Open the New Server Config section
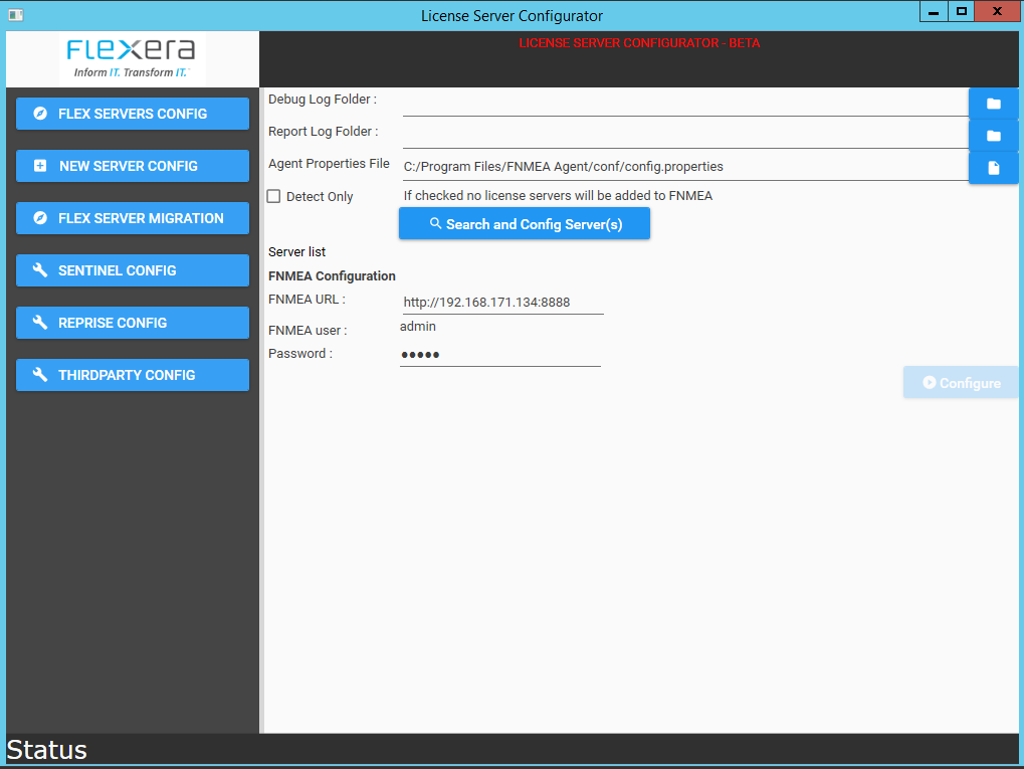Viewport: 1024px width, 769px height. 133,166
